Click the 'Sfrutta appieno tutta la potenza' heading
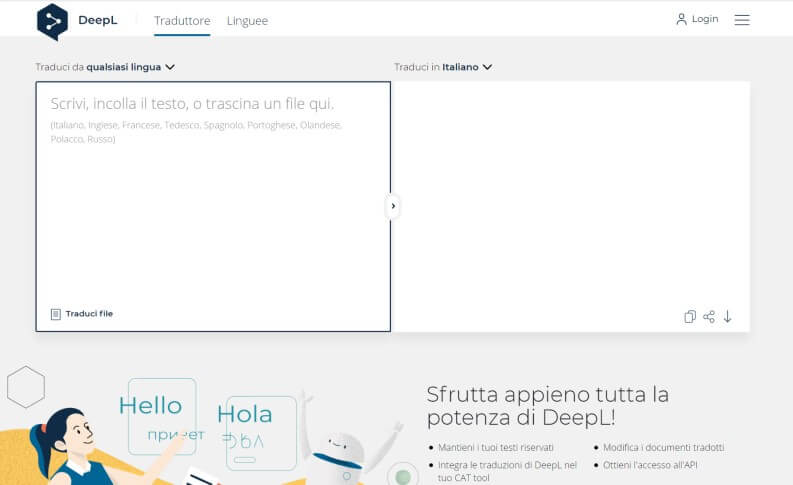This screenshot has width=793, height=485. click(548, 406)
